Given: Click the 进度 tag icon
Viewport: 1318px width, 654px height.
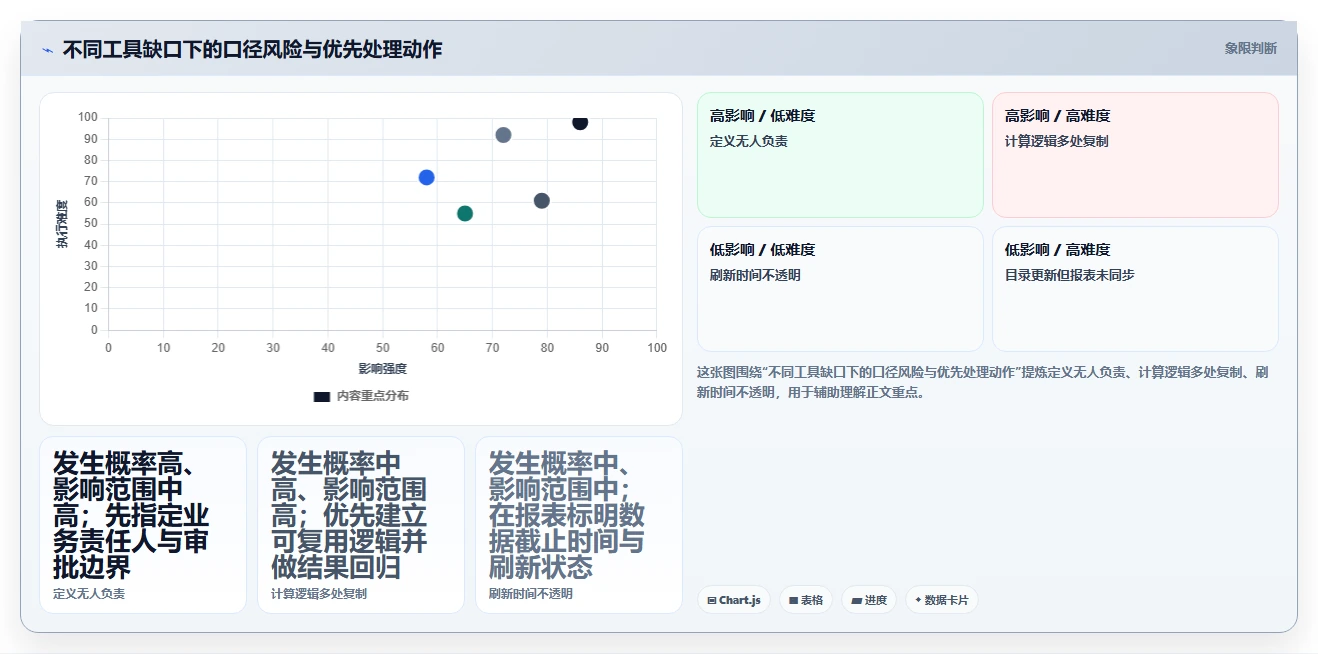Looking at the screenshot, I should pyautogui.click(x=857, y=601).
